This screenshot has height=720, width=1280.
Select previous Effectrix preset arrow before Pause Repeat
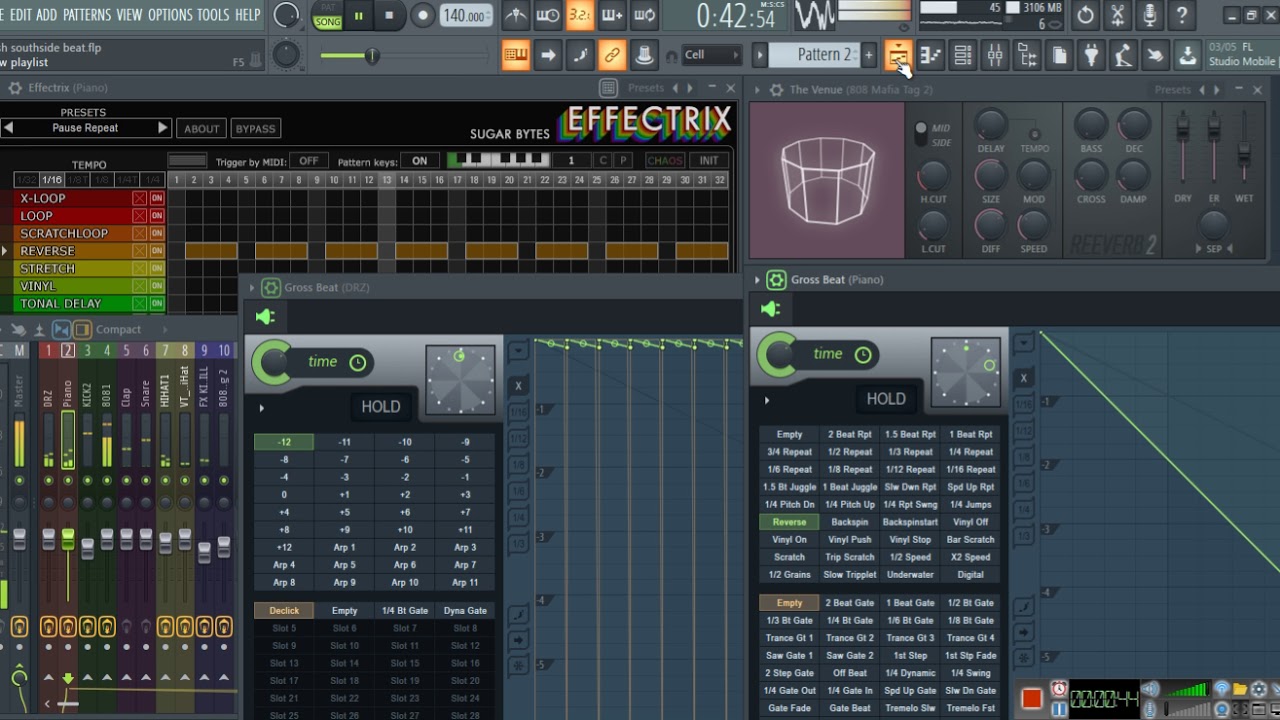click(8, 128)
